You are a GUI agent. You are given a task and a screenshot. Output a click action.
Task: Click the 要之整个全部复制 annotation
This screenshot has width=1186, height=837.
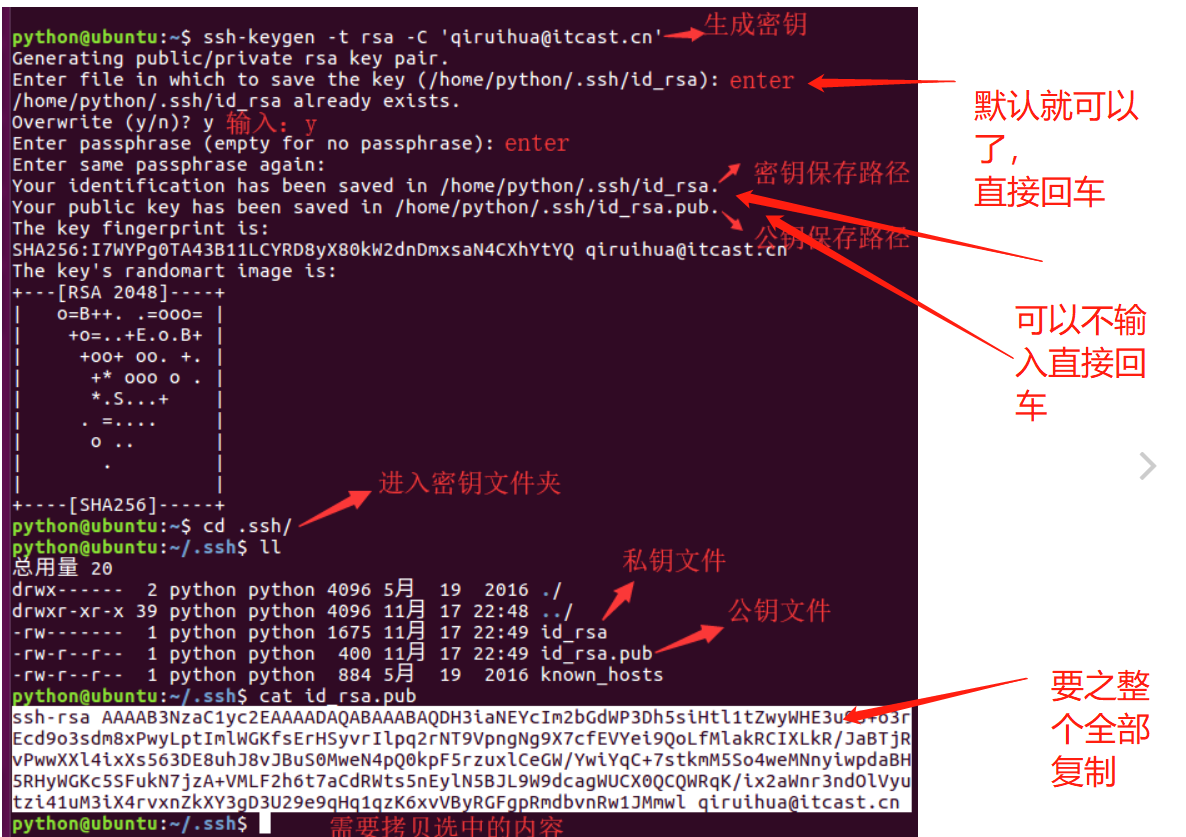coord(1101,729)
